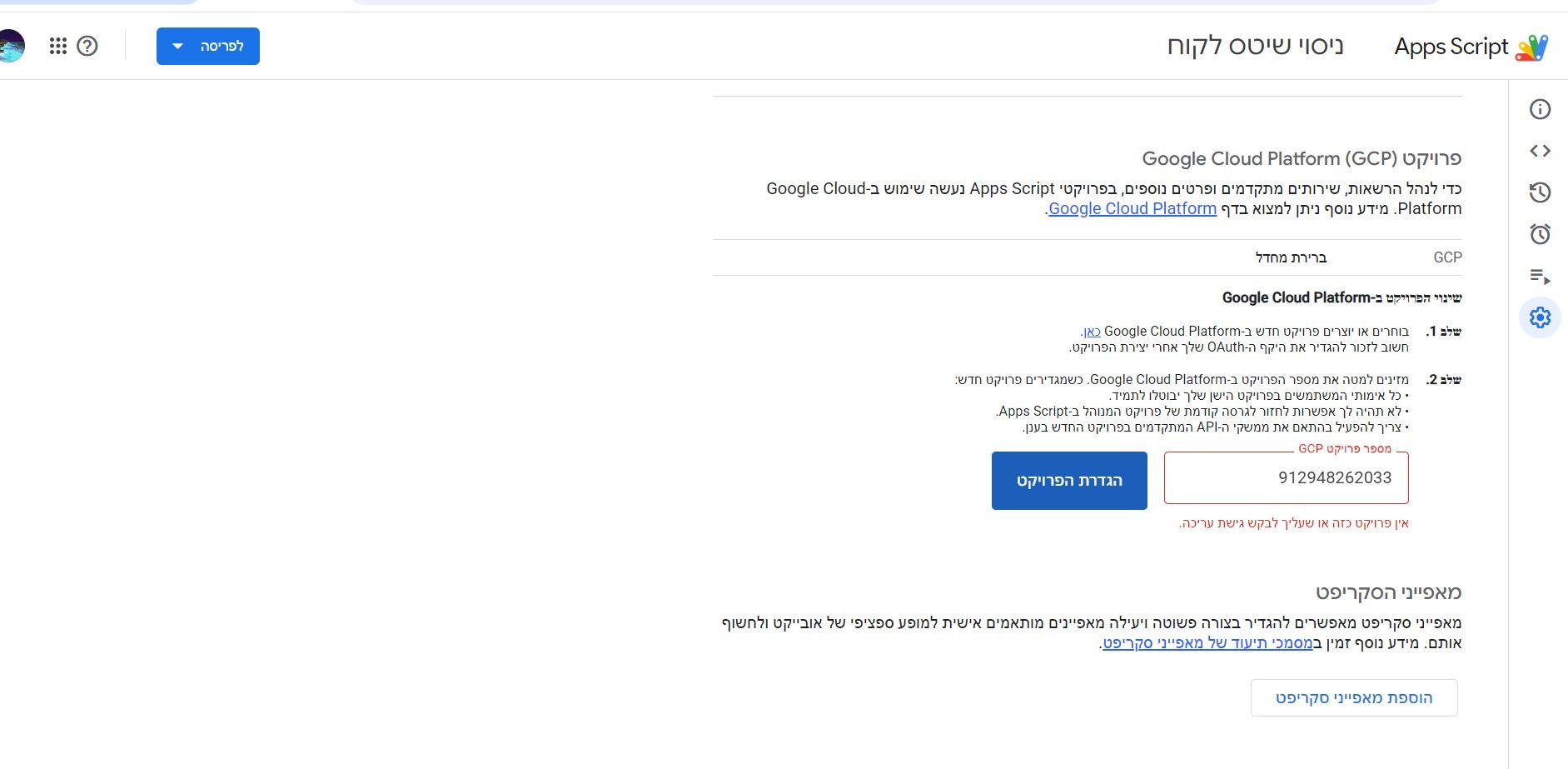The image size is (1568, 769).
Task: Click the ברירת מחדל GCP value
Action: pyautogui.click(x=1291, y=257)
